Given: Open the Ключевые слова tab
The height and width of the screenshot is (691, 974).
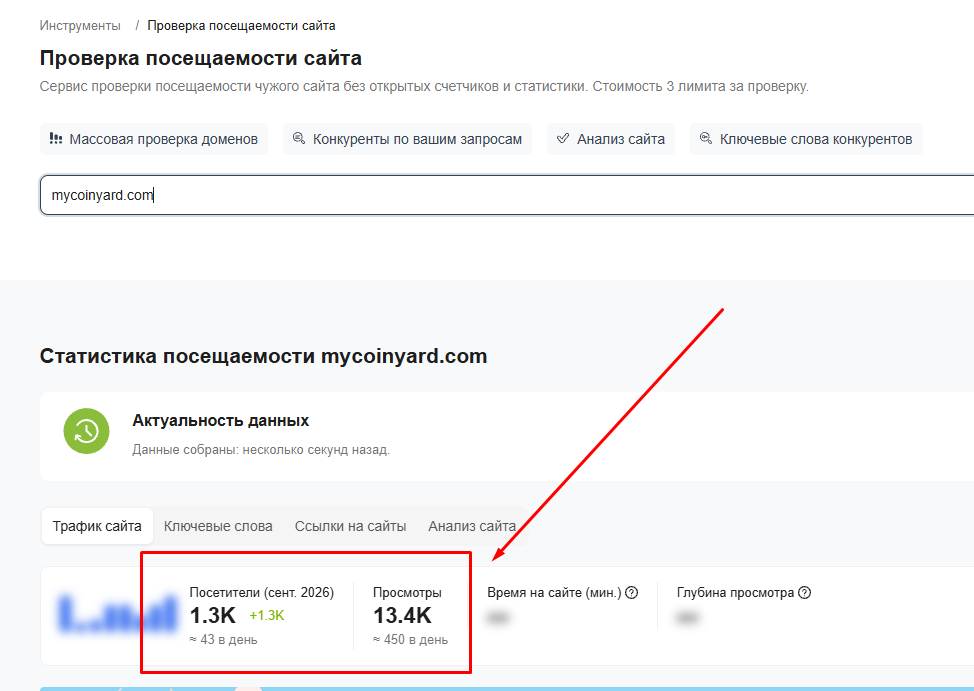Looking at the screenshot, I should click(x=218, y=526).
